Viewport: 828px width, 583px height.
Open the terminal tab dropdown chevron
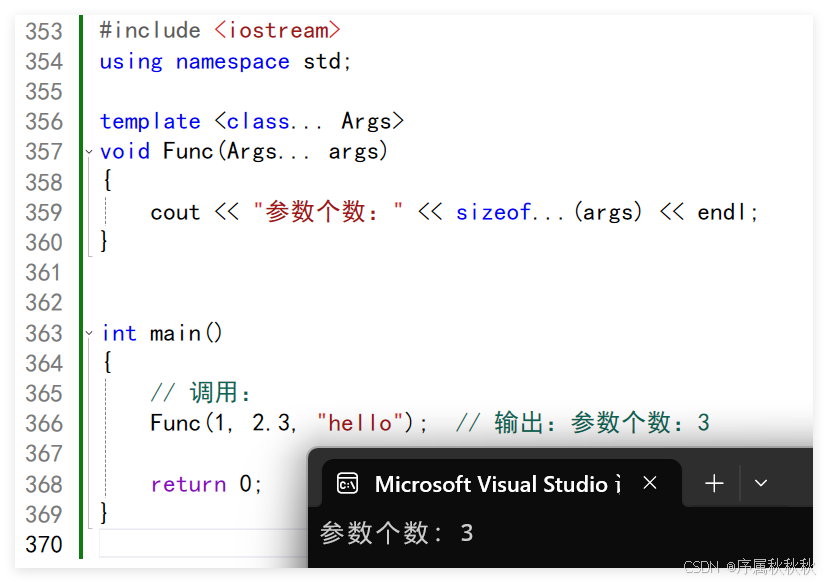(x=760, y=483)
